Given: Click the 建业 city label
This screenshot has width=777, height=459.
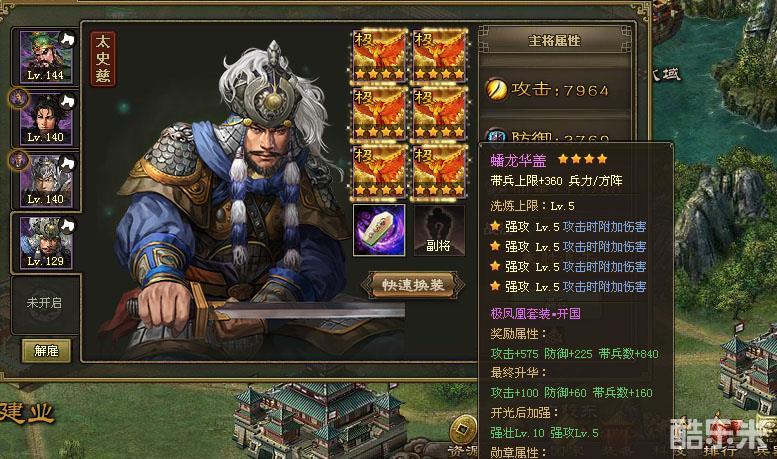Looking at the screenshot, I should pos(27,413).
